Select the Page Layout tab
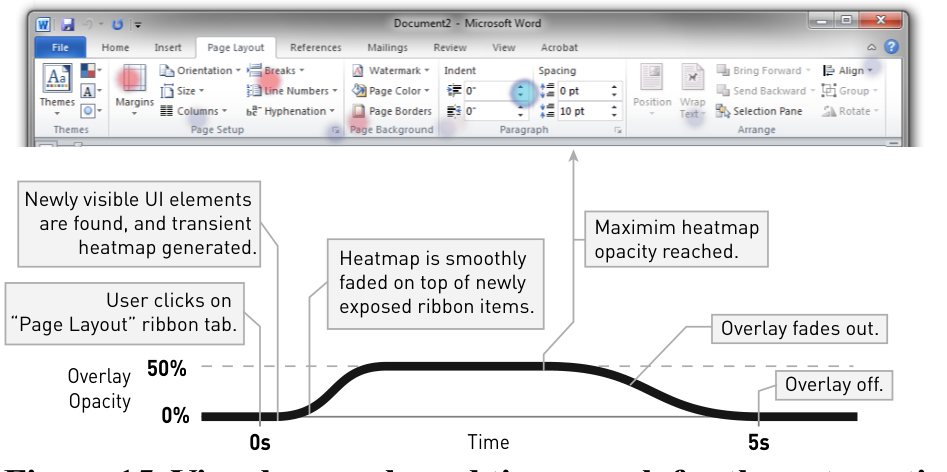Image resolution: width=947 pixels, height=472 pixels. (x=236, y=48)
